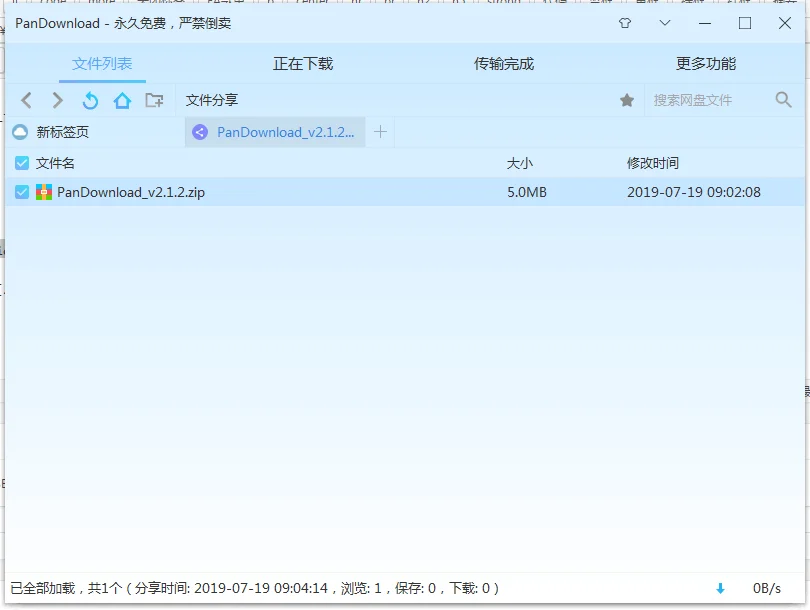
Task: Click the 0B/s speed indicator
Action: click(x=767, y=588)
